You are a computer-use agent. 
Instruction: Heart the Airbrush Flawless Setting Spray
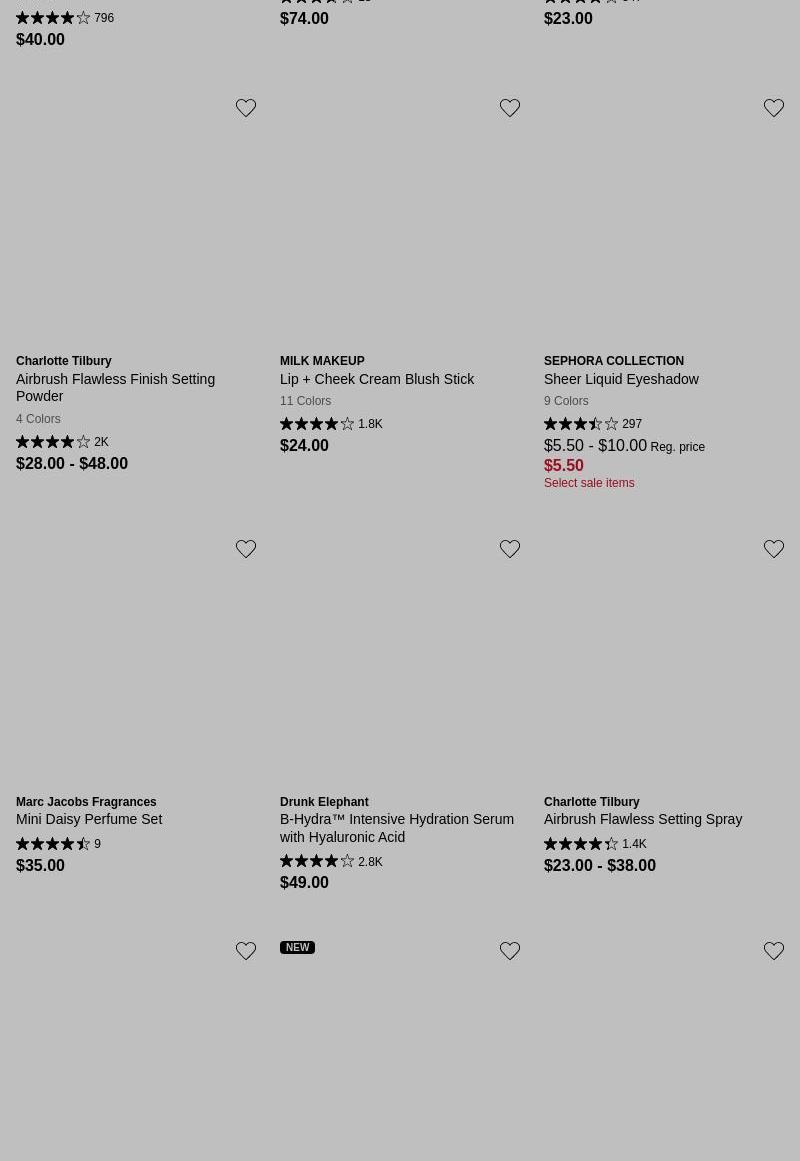tap(774, 549)
